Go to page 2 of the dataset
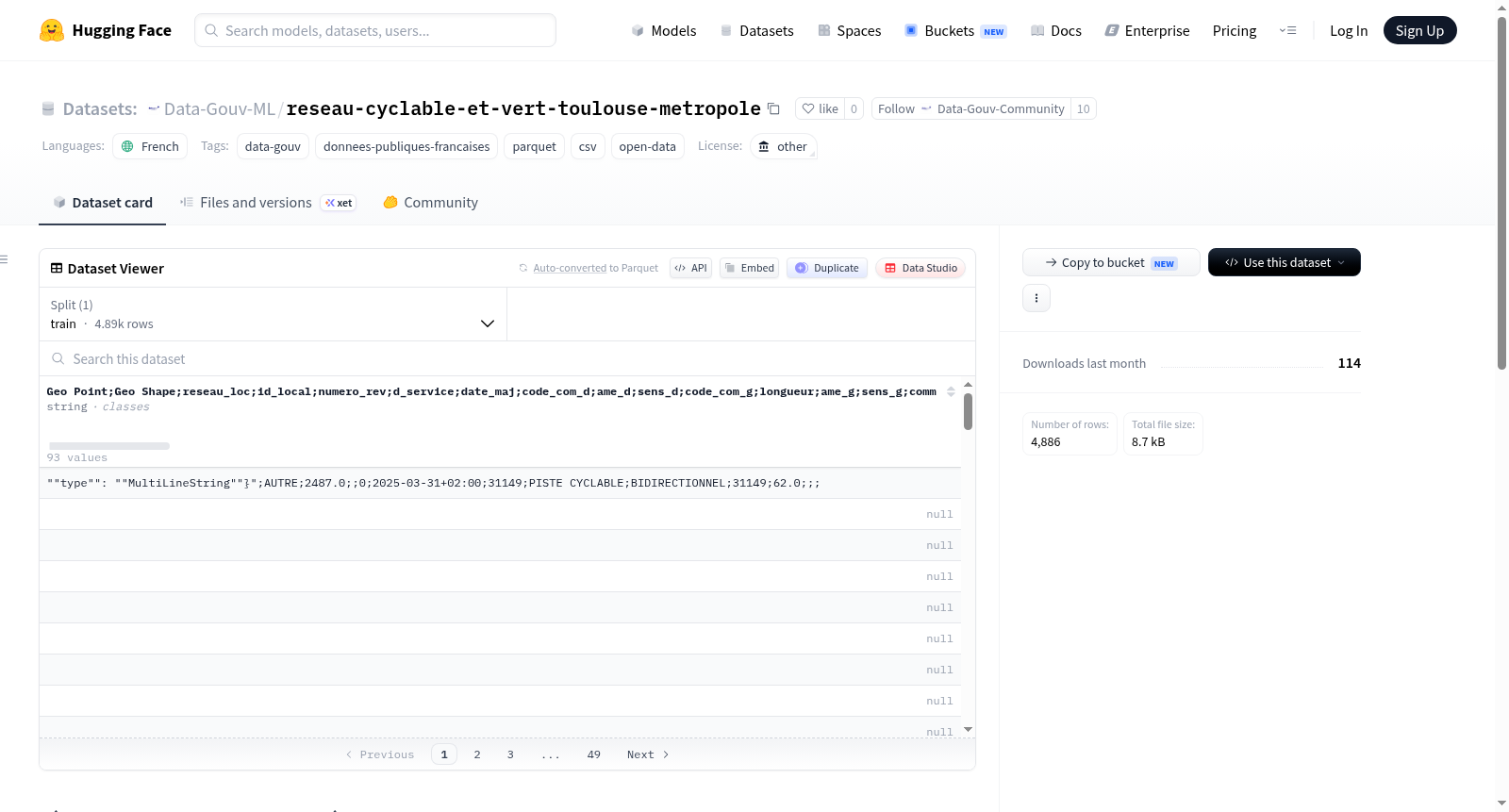This screenshot has height=812, width=1509. 477,754
